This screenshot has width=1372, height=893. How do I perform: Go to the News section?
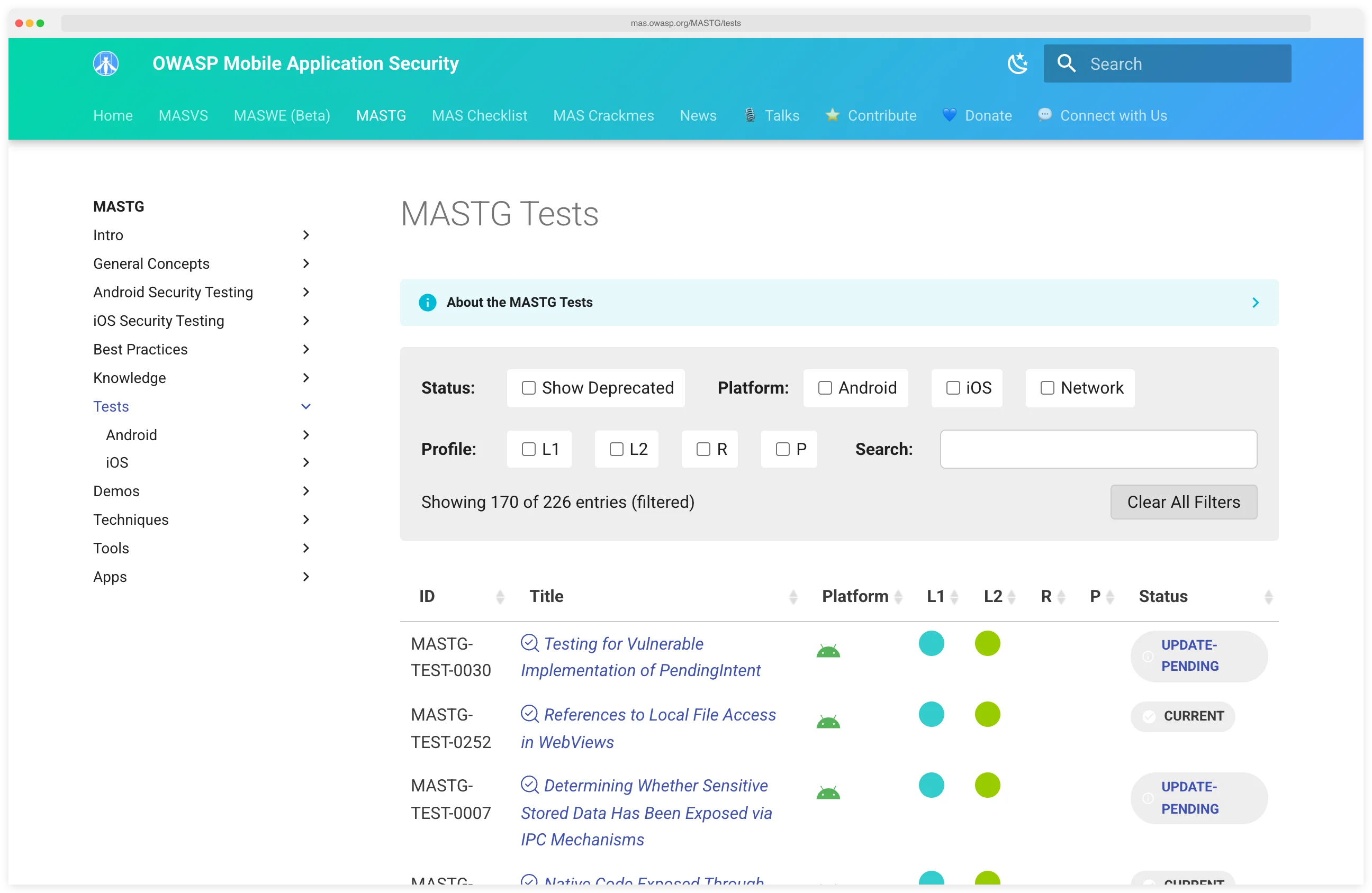698,115
